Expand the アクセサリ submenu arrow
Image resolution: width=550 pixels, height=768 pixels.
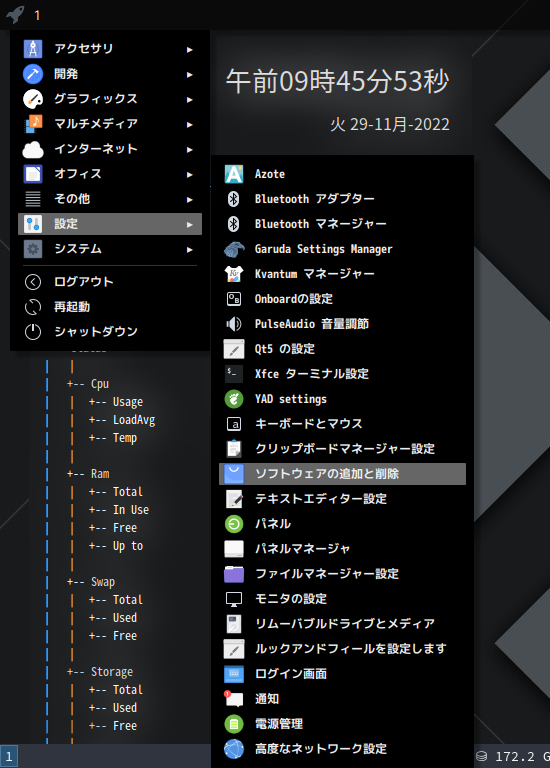coord(190,49)
